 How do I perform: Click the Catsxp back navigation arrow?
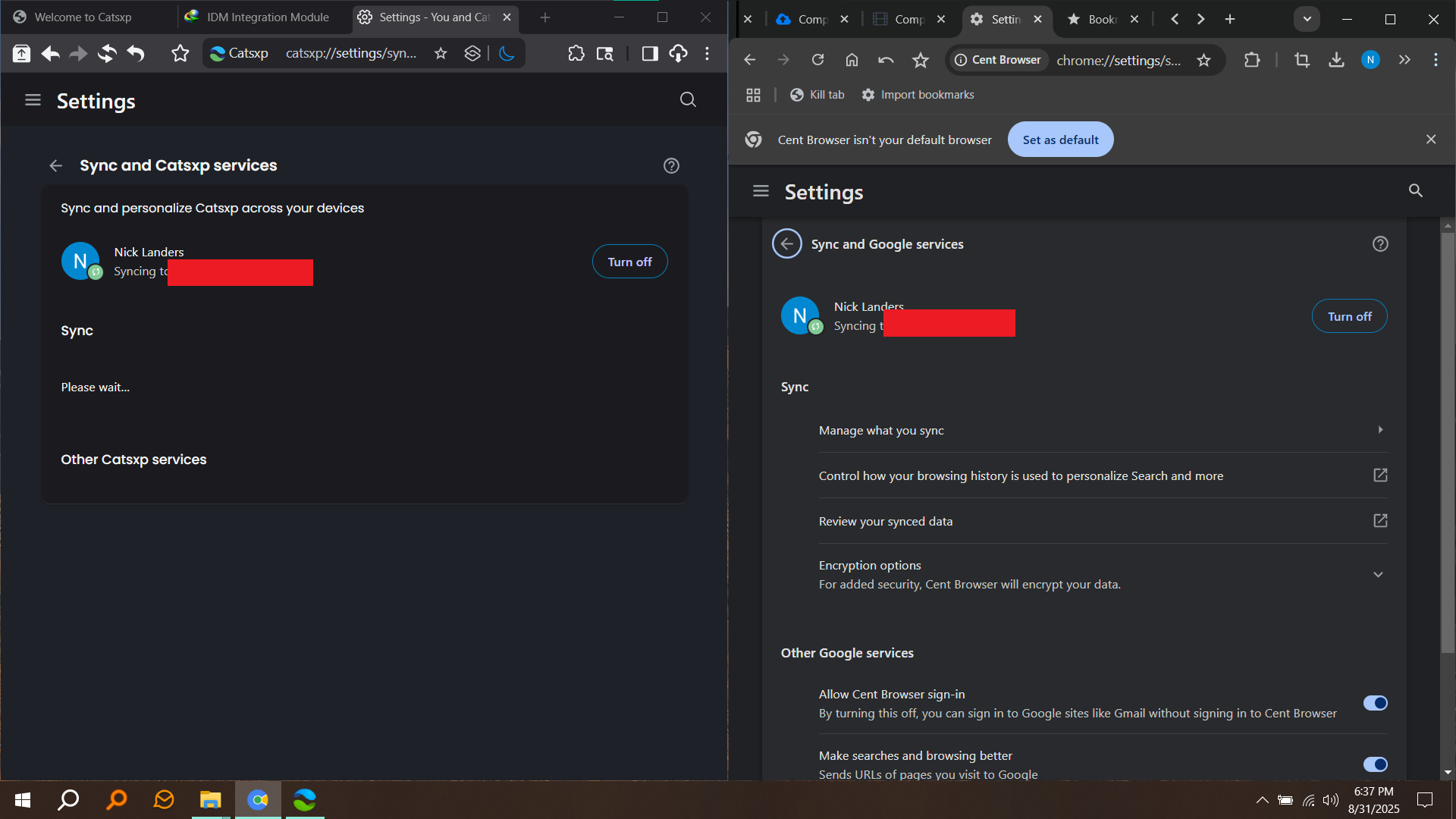click(x=51, y=53)
